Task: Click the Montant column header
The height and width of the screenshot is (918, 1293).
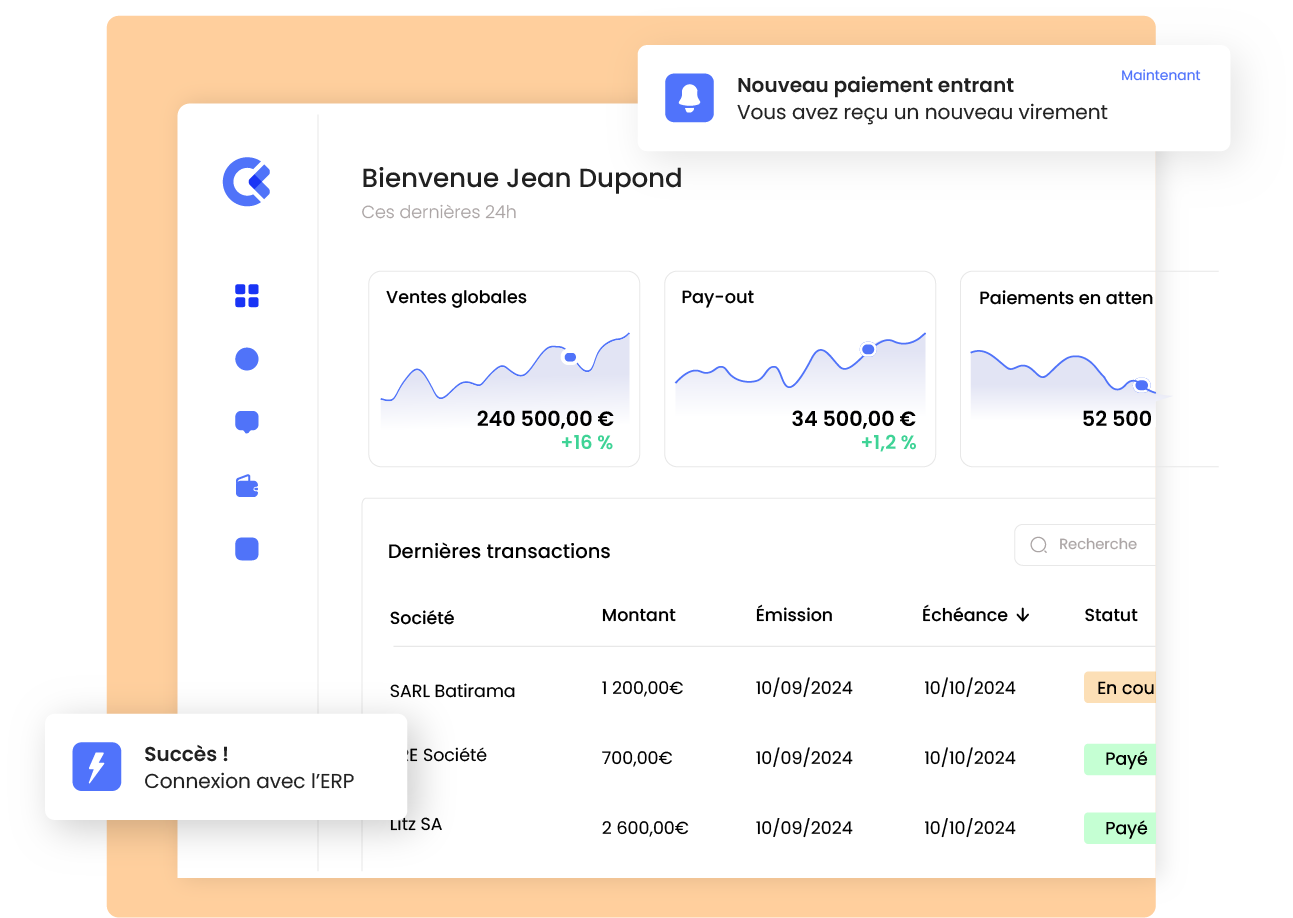Action: coord(638,615)
